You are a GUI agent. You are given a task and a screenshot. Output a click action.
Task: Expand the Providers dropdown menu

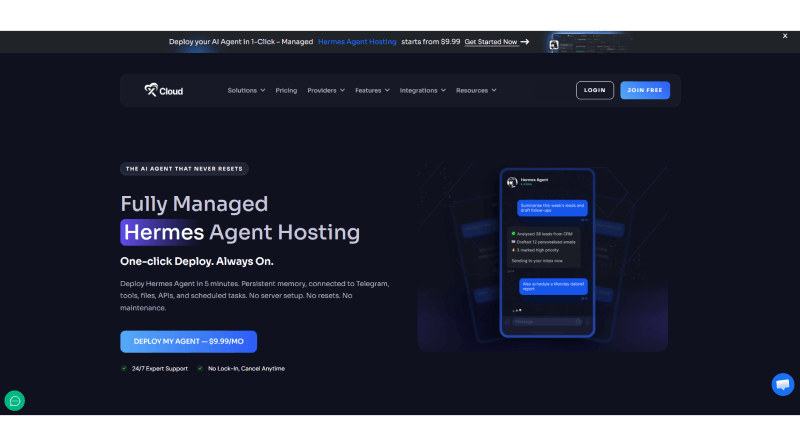[x=326, y=90]
